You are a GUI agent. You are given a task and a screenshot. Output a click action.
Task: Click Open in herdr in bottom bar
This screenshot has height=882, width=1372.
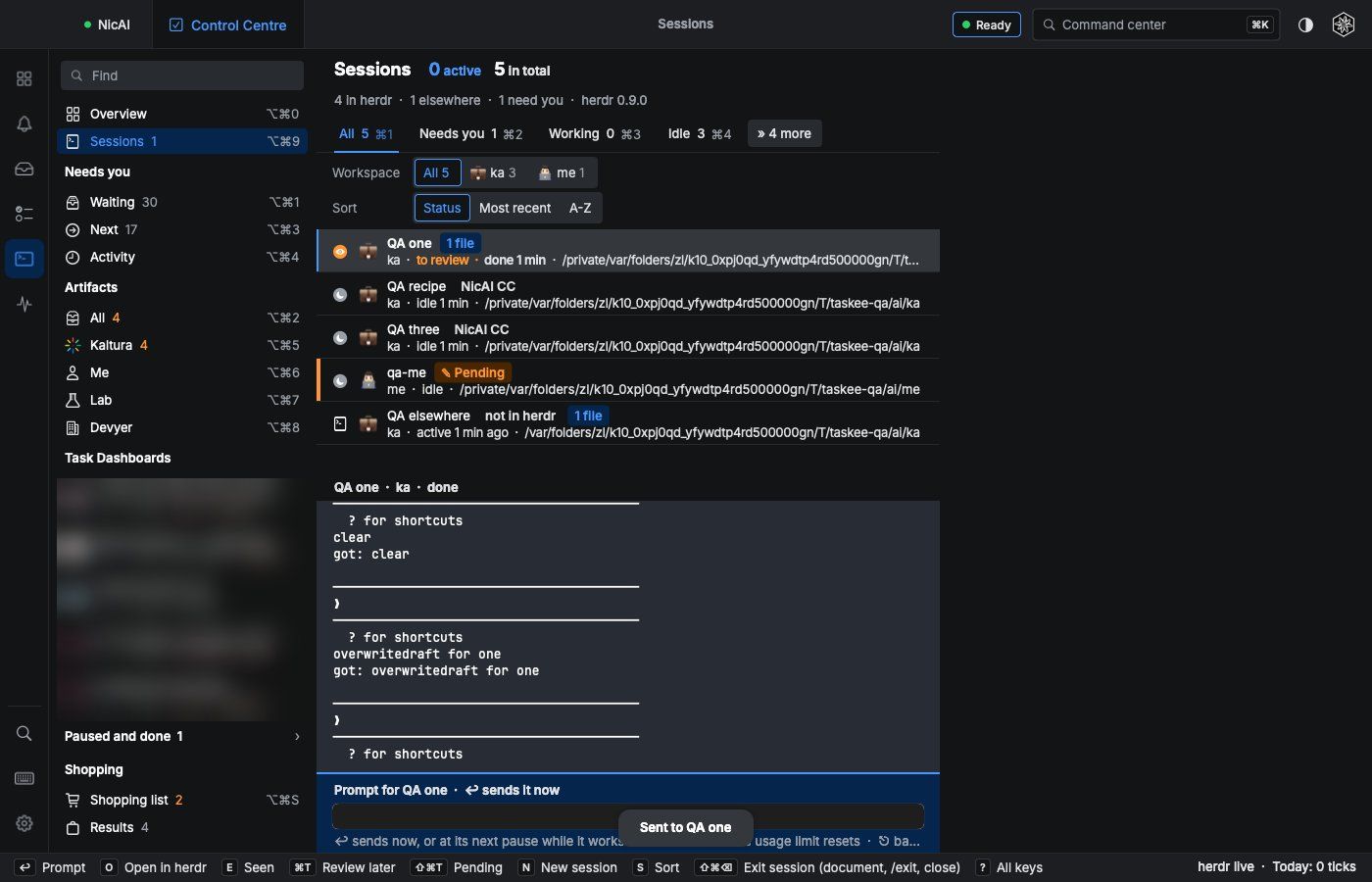(154, 867)
